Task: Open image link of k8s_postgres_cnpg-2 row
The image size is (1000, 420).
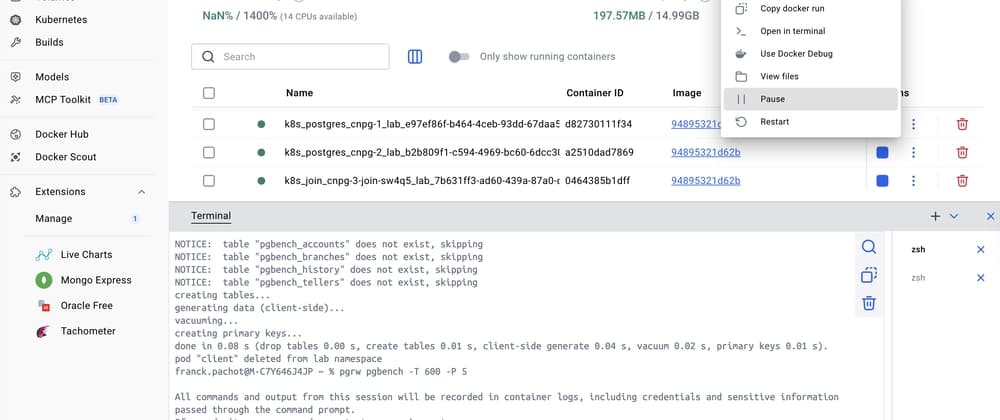Action: pos(705,152)
